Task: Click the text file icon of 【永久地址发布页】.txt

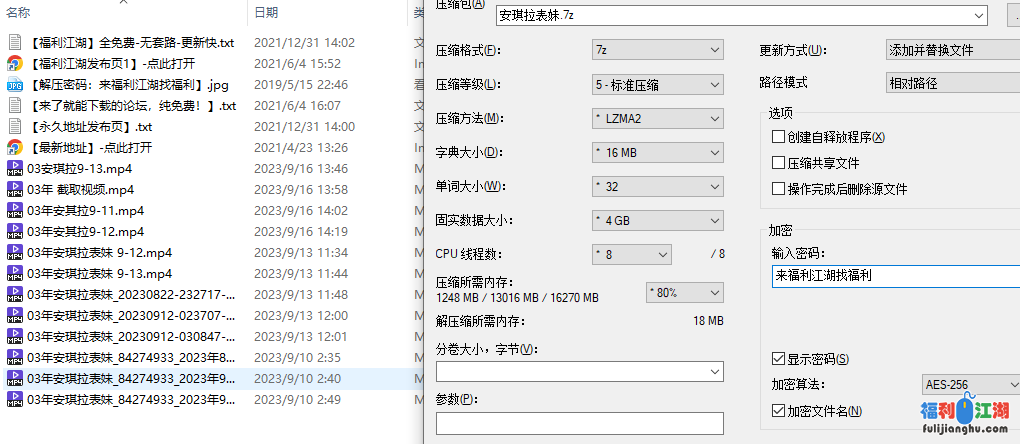Action: point(14,127)
